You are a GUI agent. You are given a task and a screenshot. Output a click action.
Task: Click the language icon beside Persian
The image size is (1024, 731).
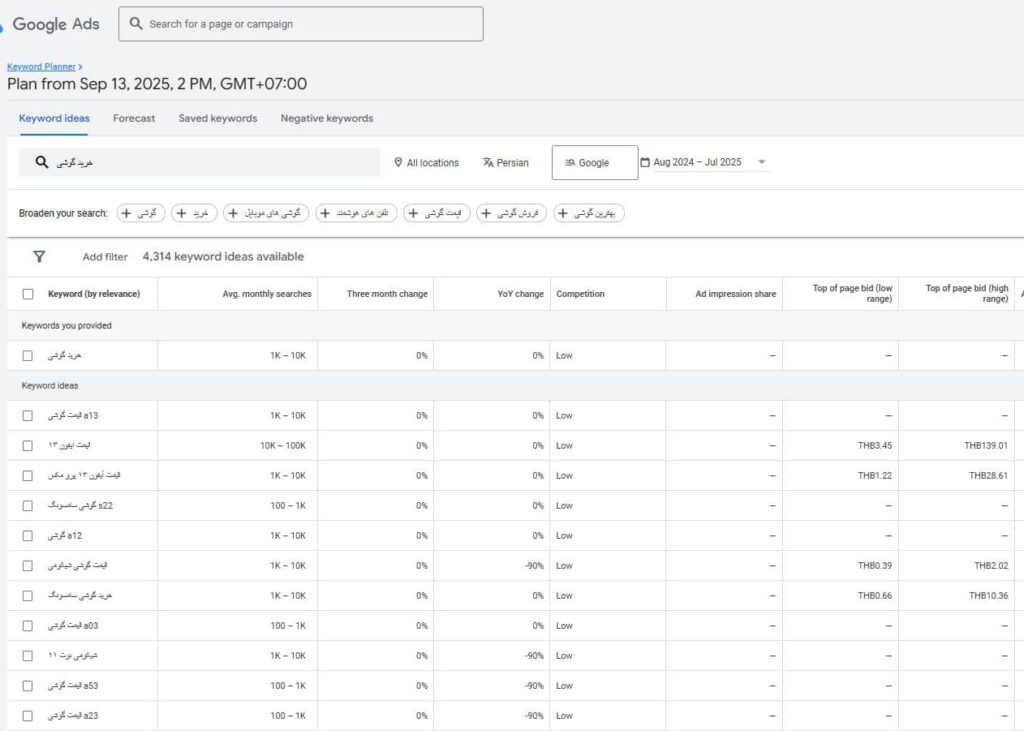point(488,163)
